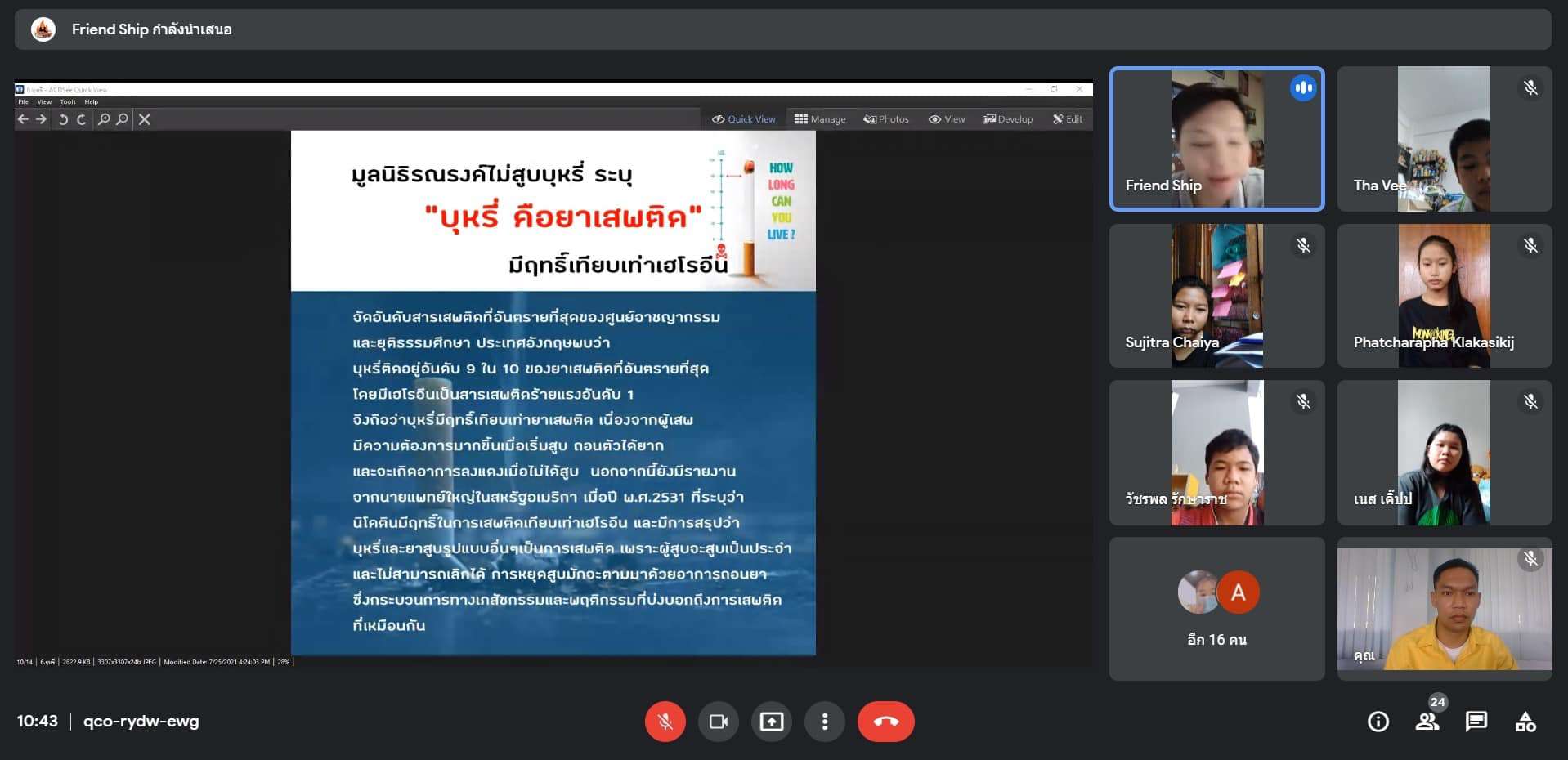This screenshot has width=1568, height=760.
Task: Open the meeting details info icon
Action: tap(1378, 722)
